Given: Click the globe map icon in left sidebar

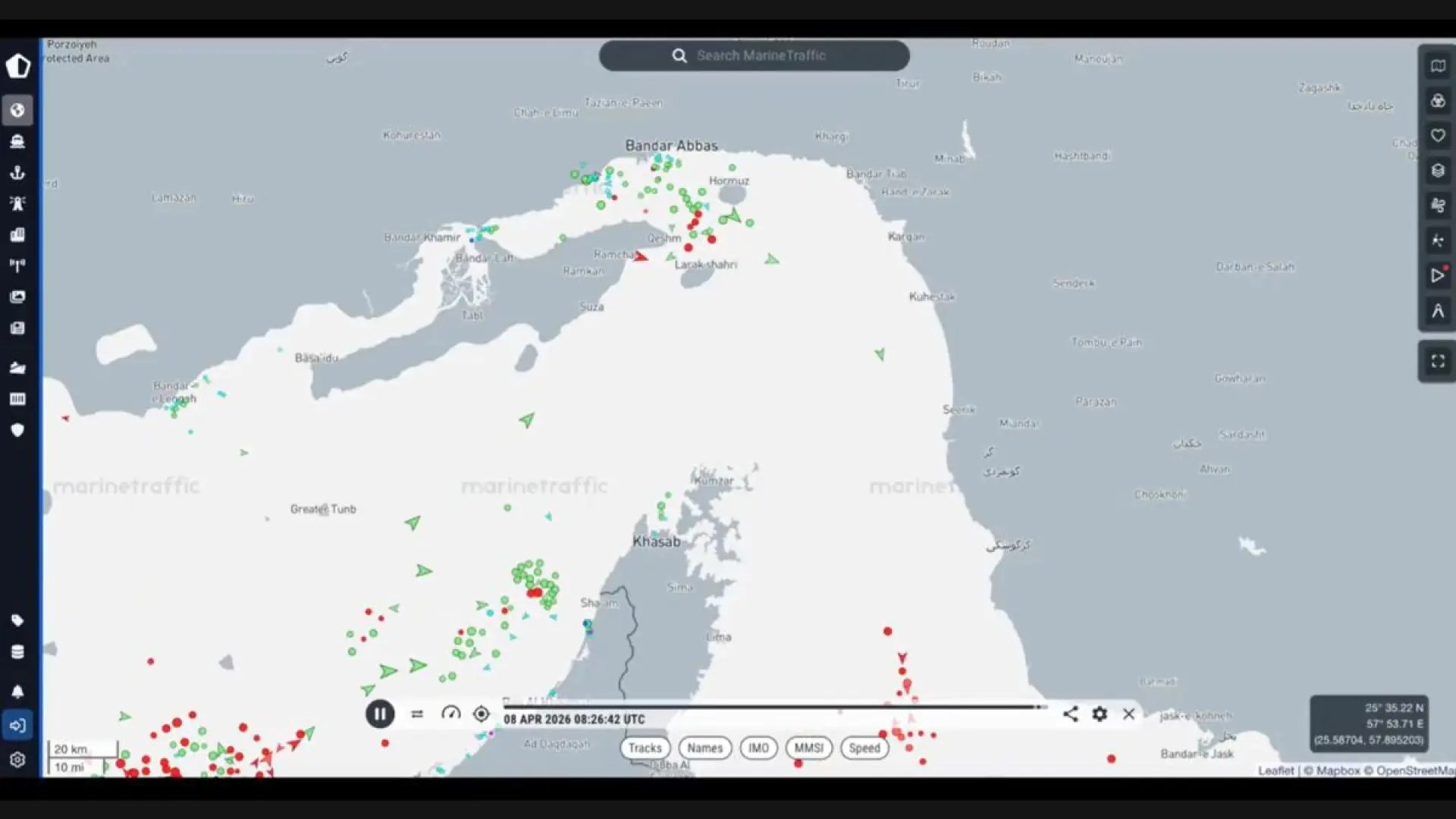Looking at the screenshot, I should [x=17, y=110].
